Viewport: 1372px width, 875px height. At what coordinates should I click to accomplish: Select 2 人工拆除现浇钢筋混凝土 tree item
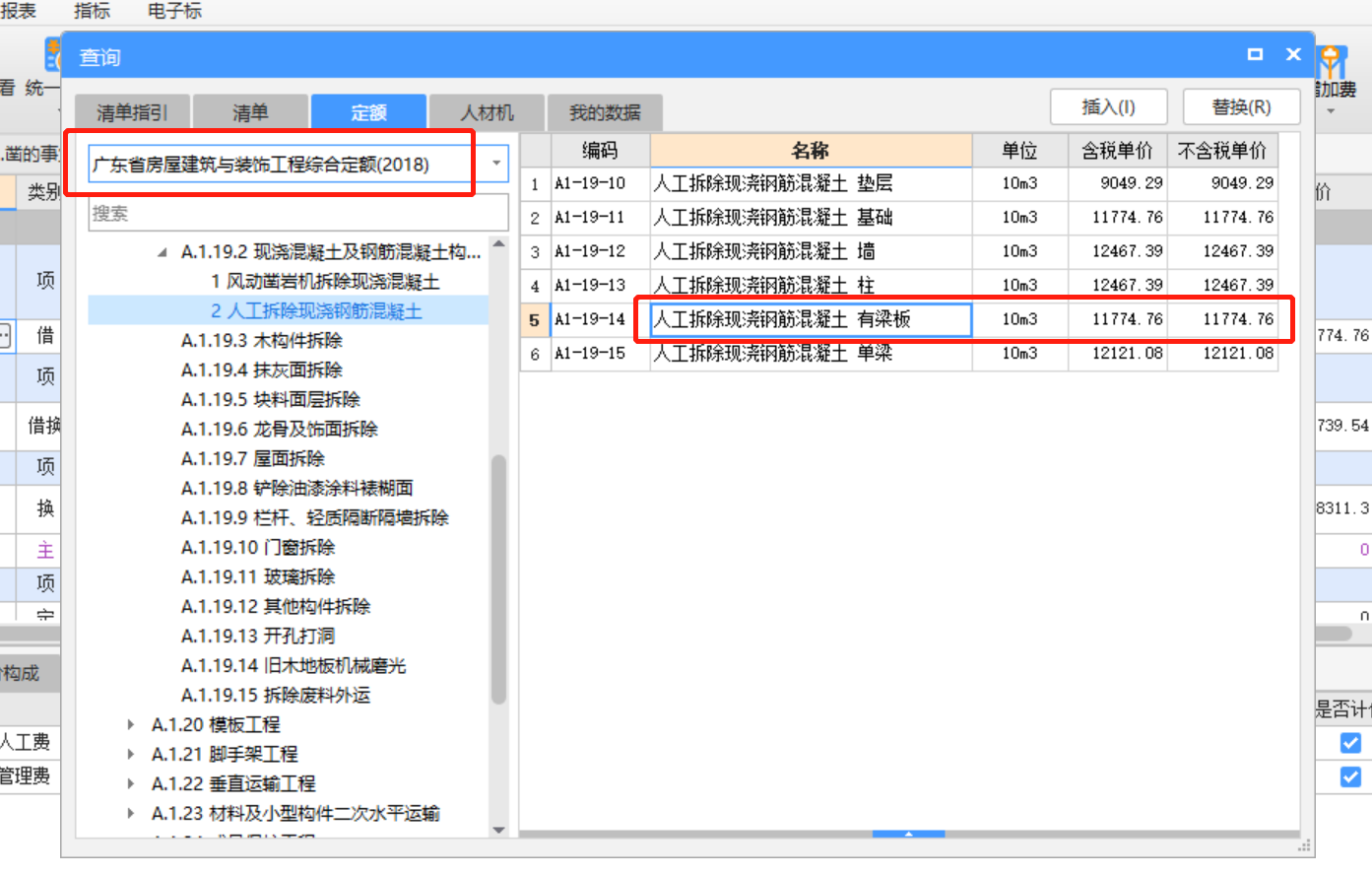pos(316,311)
